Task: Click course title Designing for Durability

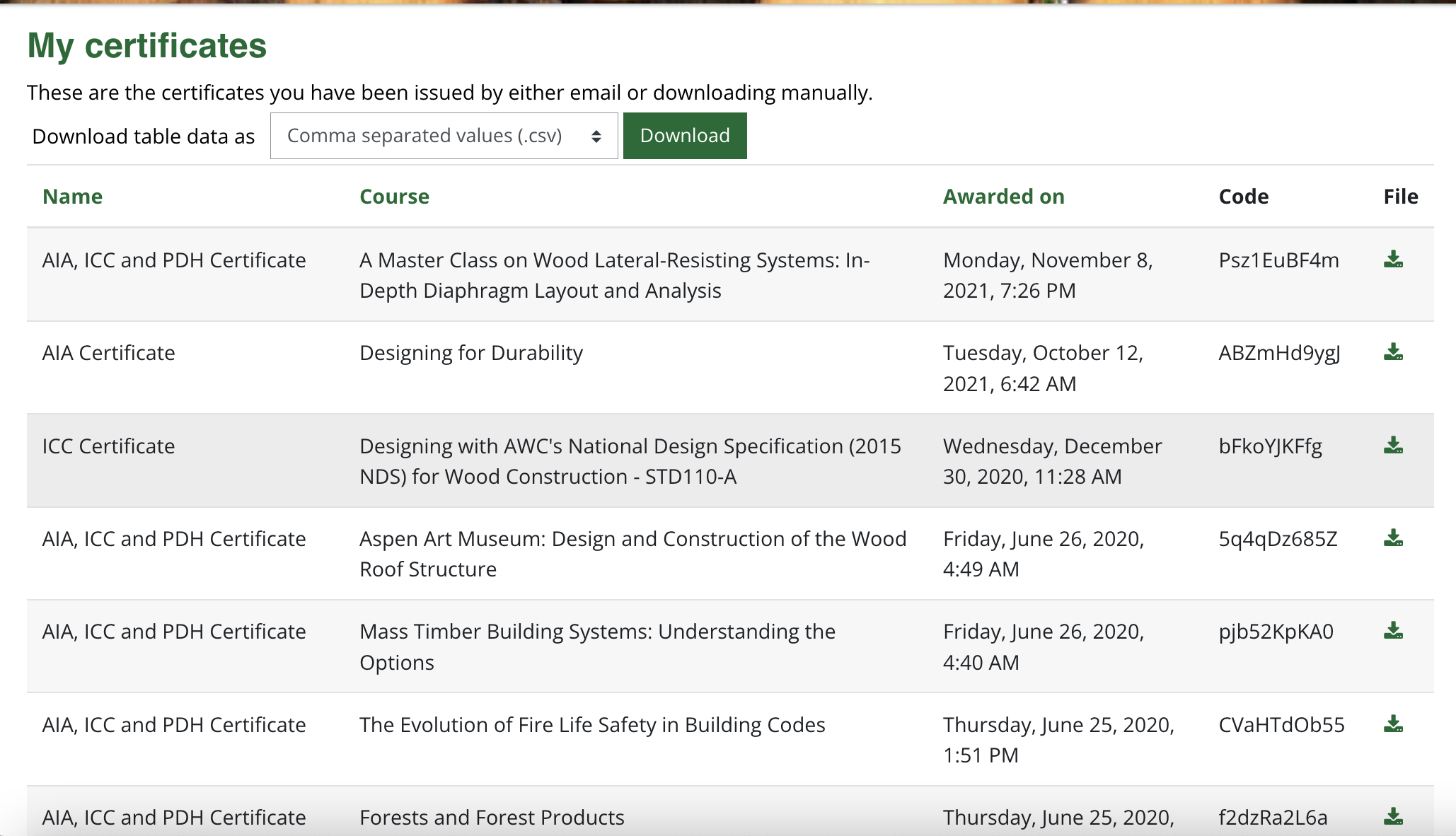Action: [x=471, y=353]
